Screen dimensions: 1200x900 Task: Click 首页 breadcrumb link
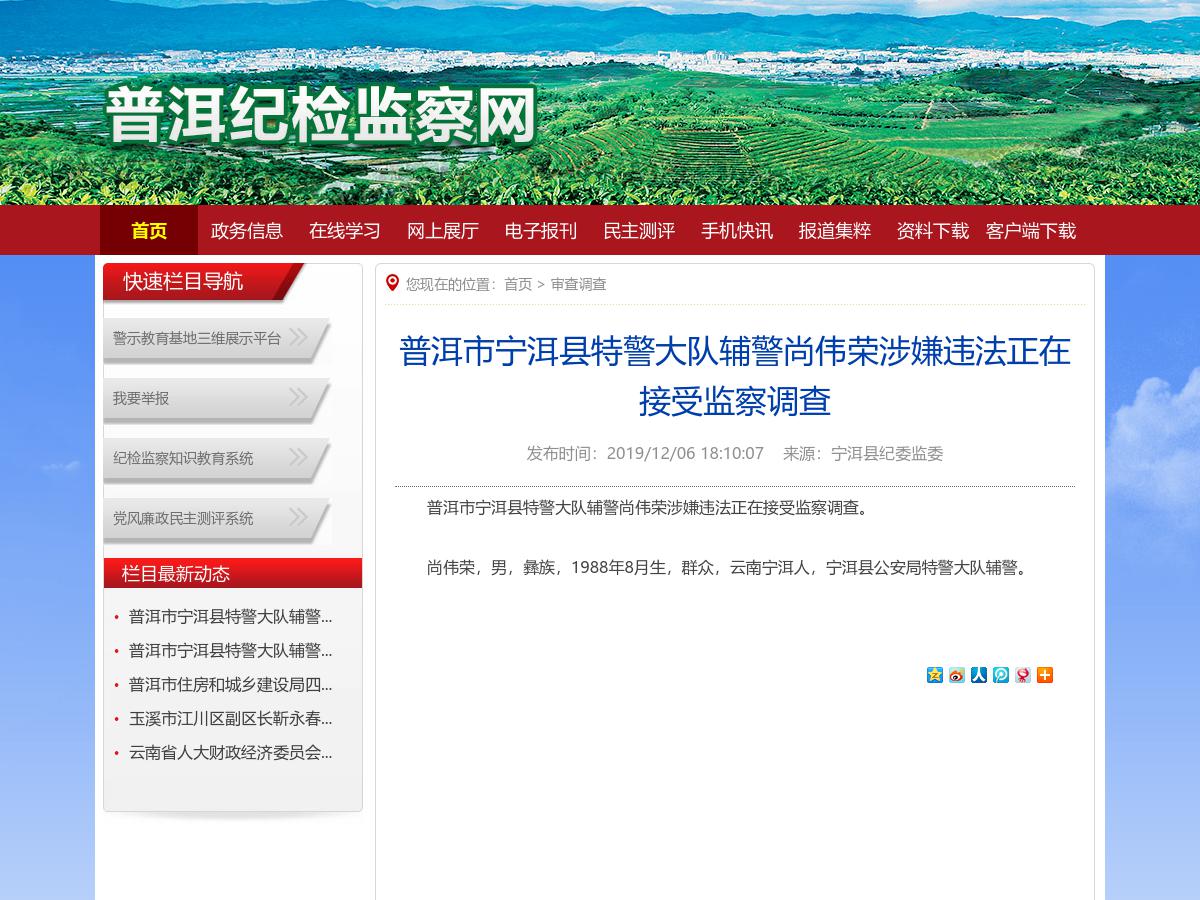pyautogui.click(x=518, y=284)
